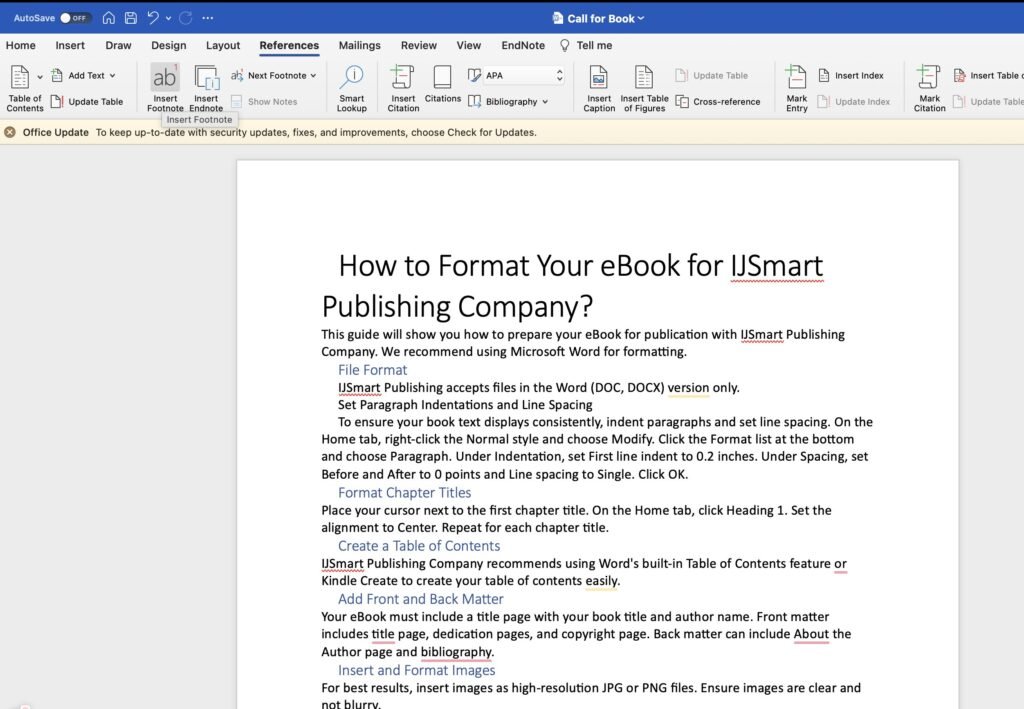Screen dimensions: 1024x709
Task: Click the Update Index button
Action: (x=854, y=102)
